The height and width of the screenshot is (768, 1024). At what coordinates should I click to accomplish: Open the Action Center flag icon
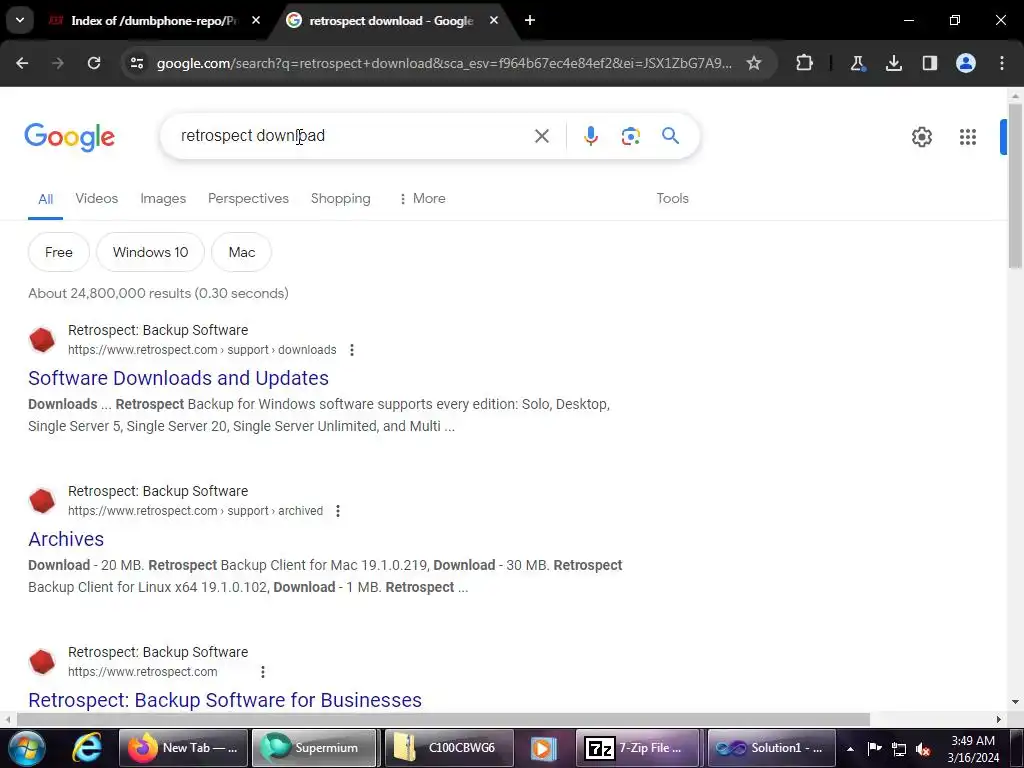874,748
